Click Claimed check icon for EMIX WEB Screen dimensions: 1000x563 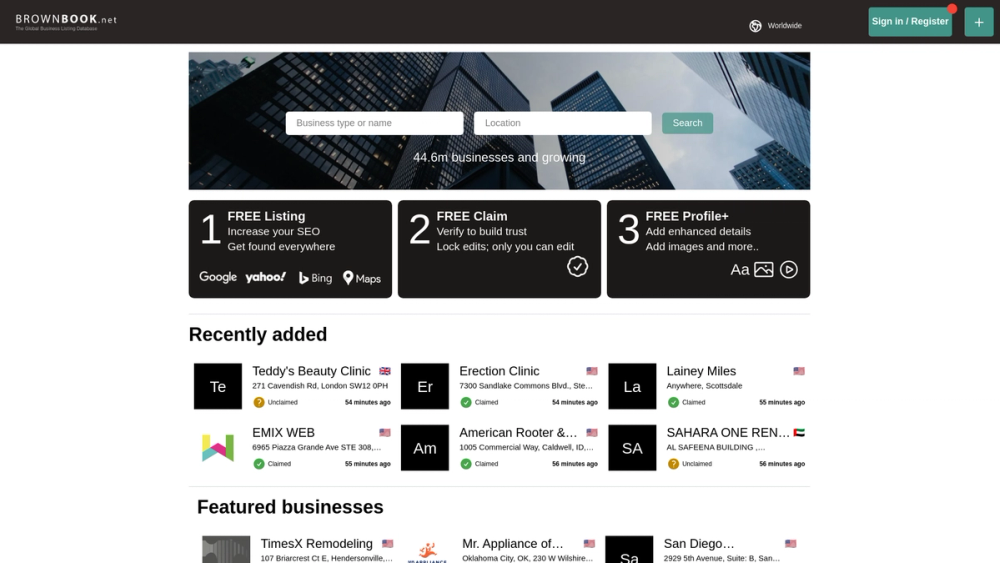point(259,464)
